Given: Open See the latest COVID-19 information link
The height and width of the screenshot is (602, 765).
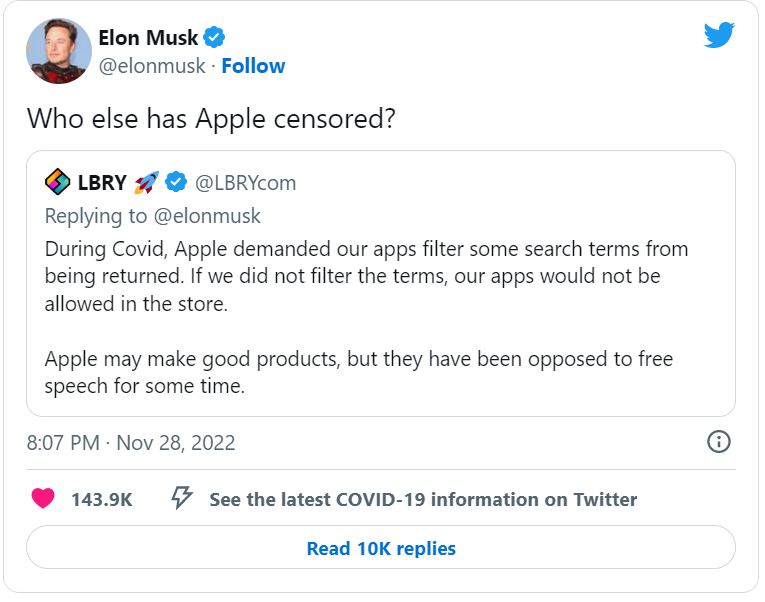Looking at the screenshot, I should pos(423,500).
